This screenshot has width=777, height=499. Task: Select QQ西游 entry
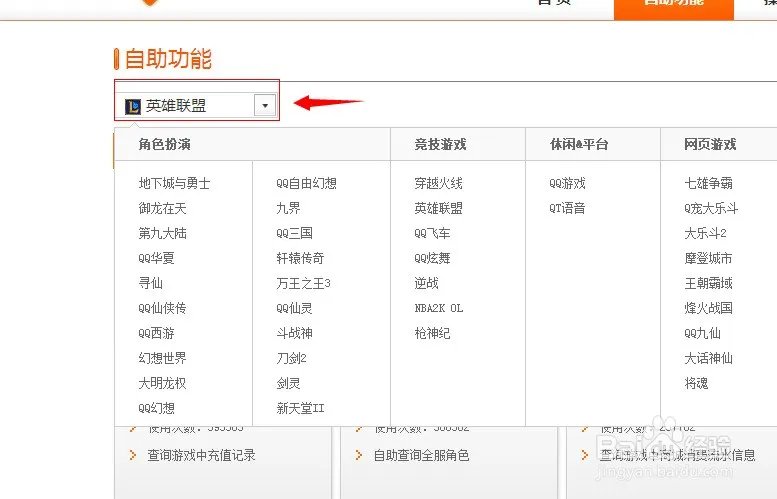(157, 333)
